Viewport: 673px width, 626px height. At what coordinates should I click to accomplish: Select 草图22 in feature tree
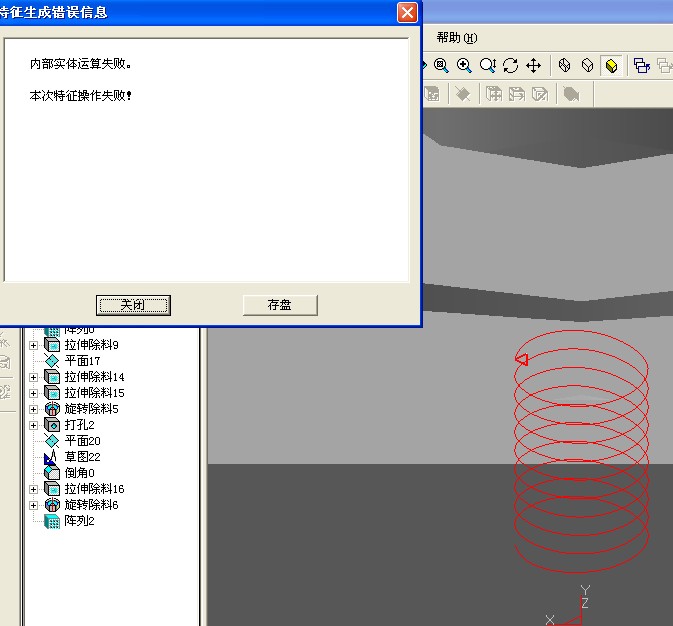82,457
